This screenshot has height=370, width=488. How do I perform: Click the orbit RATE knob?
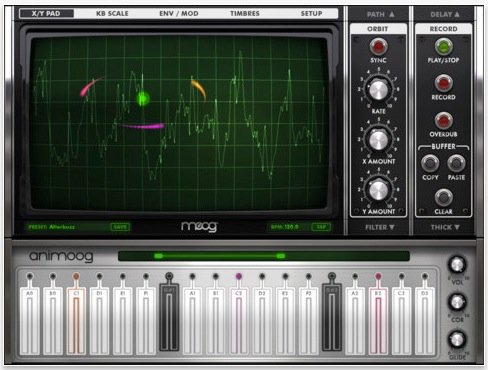[378, 89]
